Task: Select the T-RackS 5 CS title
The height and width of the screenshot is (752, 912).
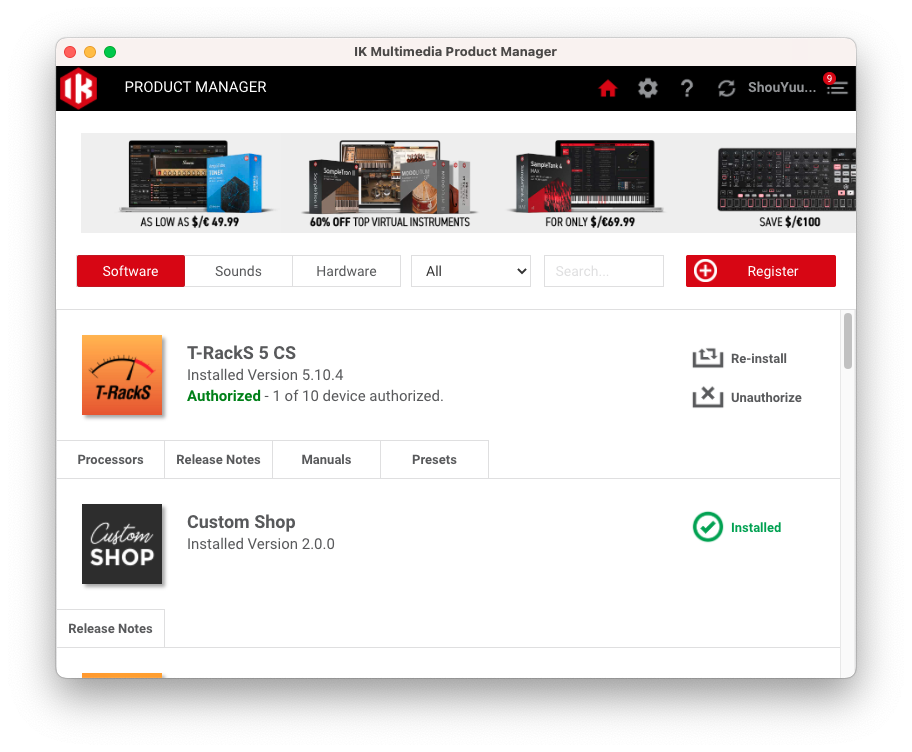Action: (241, 353)
